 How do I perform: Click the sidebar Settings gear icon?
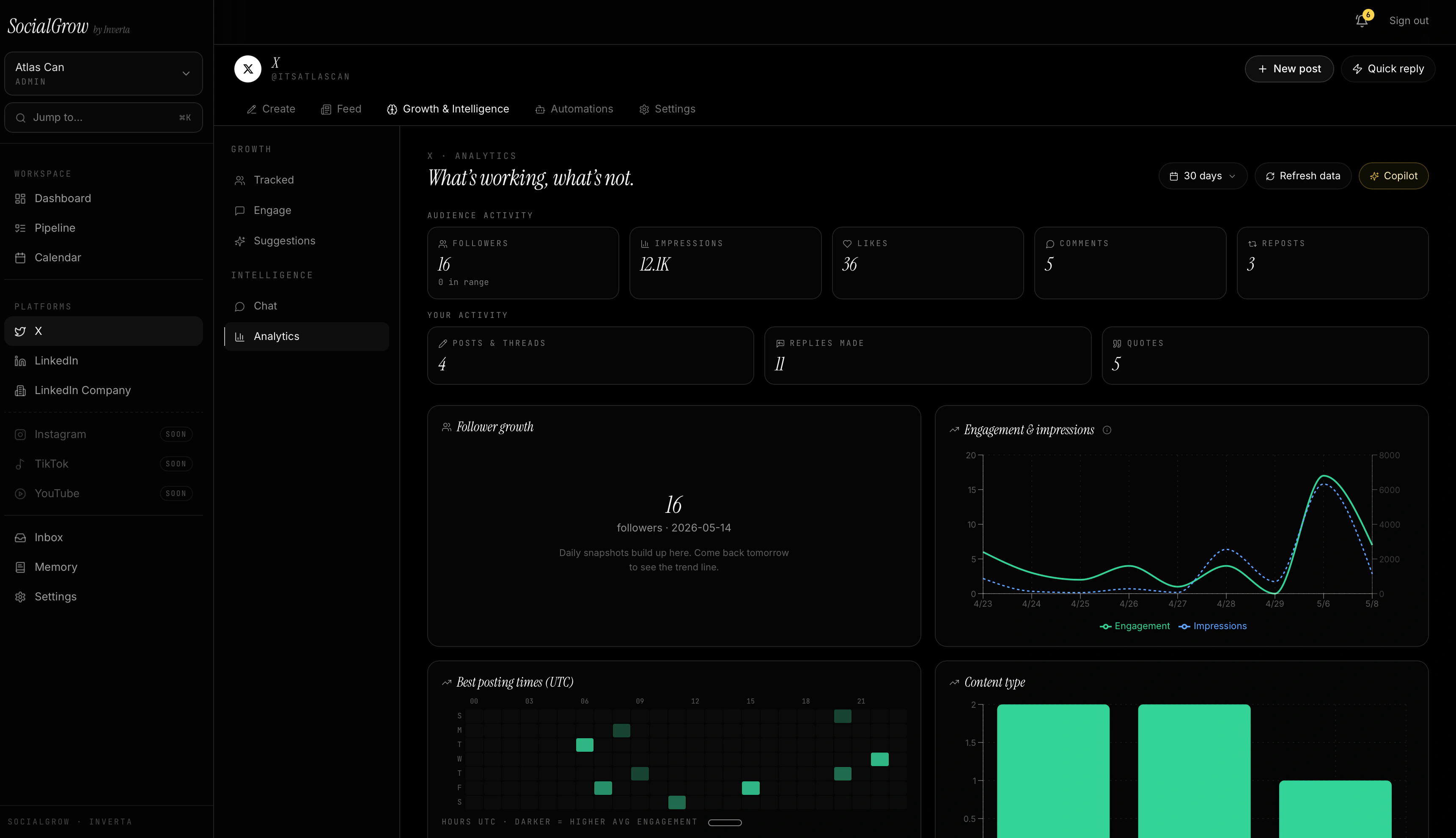pyautogui.click(x=20, y=597)
